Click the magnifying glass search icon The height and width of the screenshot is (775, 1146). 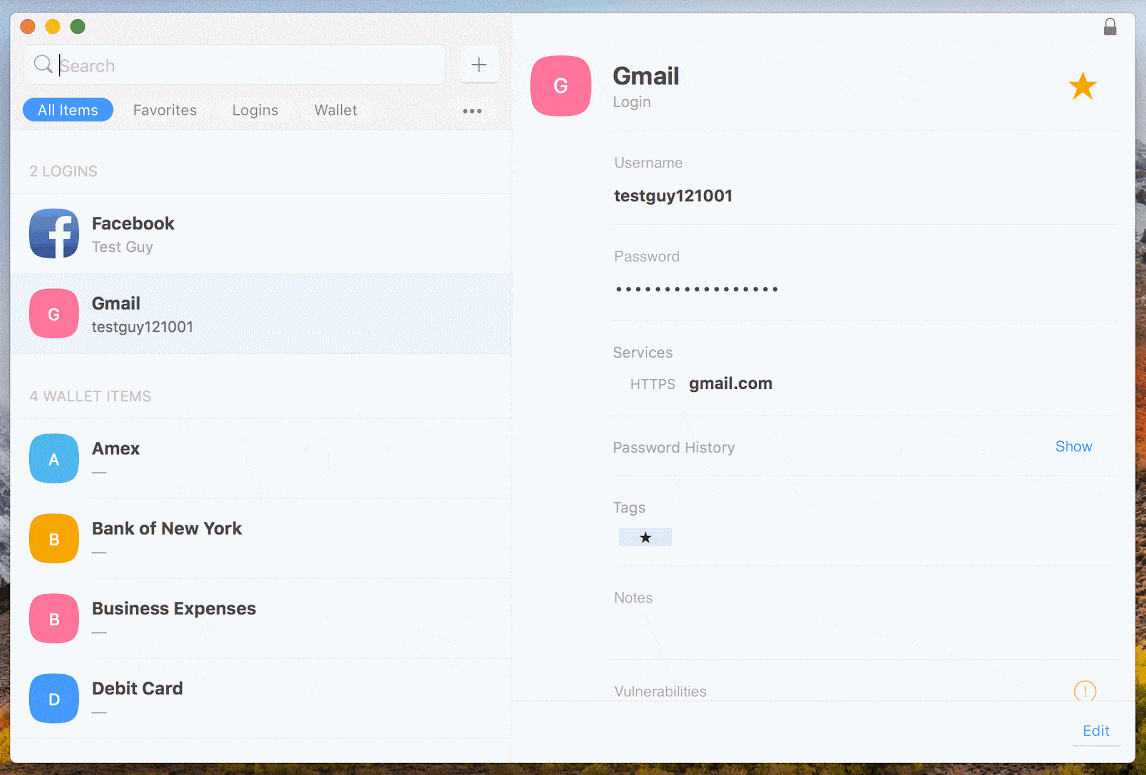point(43,64)
